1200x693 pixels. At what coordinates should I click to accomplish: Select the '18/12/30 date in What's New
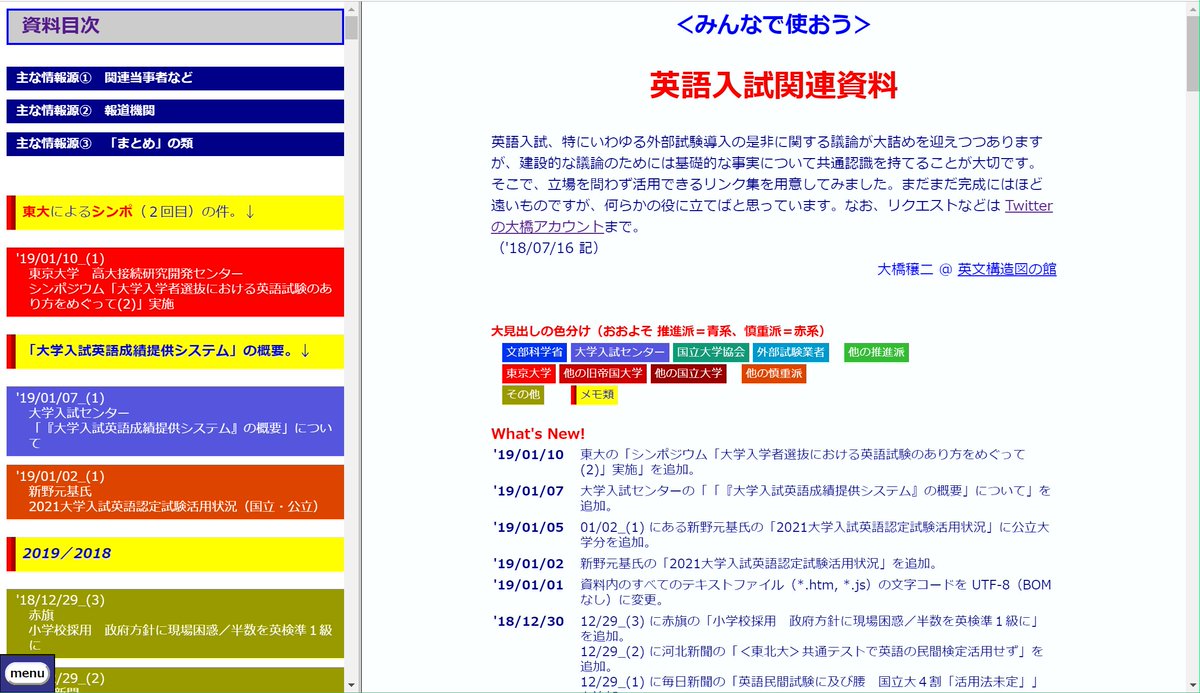tap(528, 621)
